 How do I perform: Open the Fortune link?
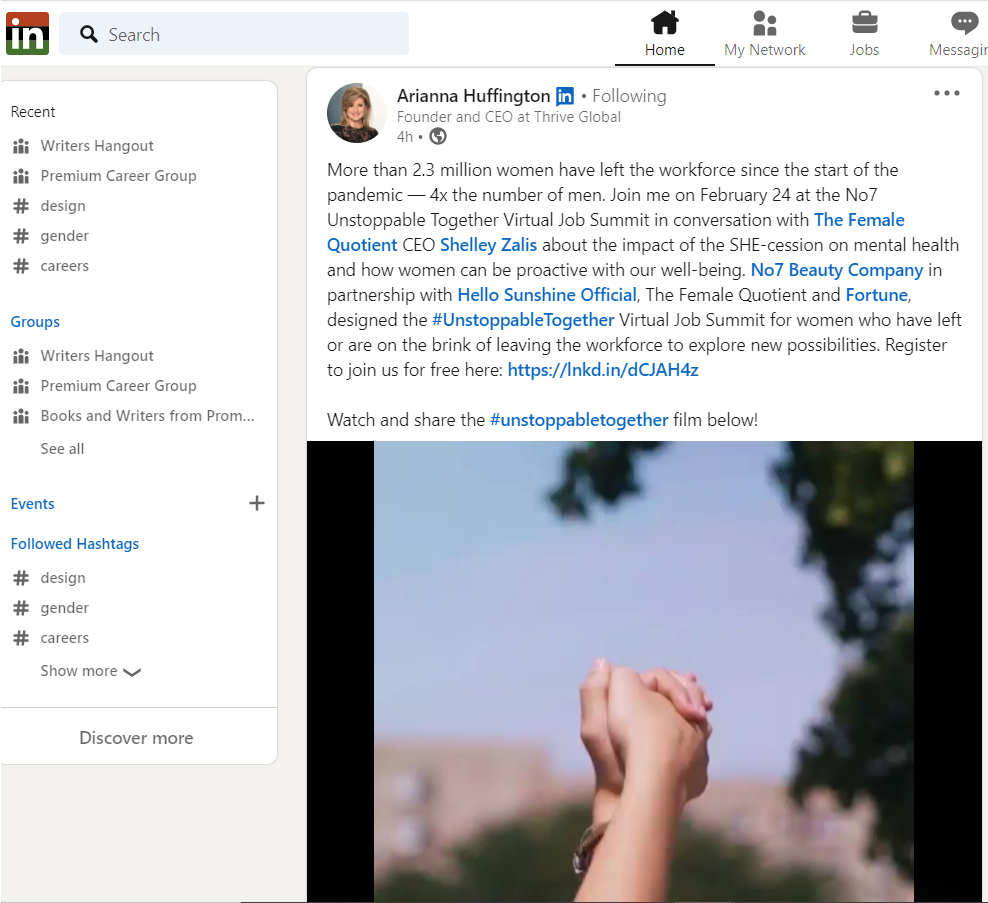877,295
